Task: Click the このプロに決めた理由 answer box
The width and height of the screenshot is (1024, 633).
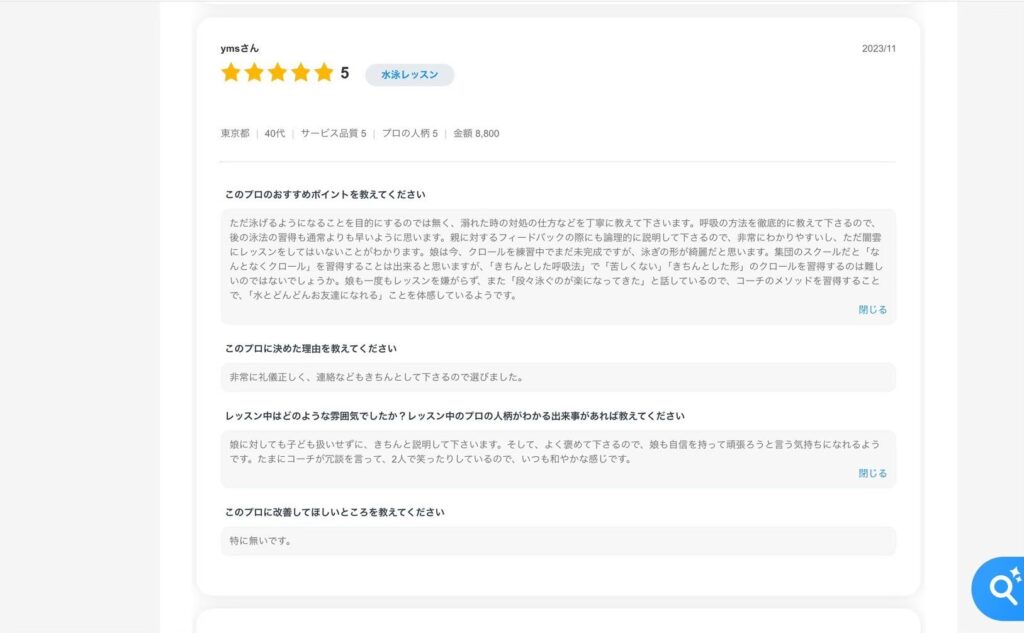Action: click(558, 377)
